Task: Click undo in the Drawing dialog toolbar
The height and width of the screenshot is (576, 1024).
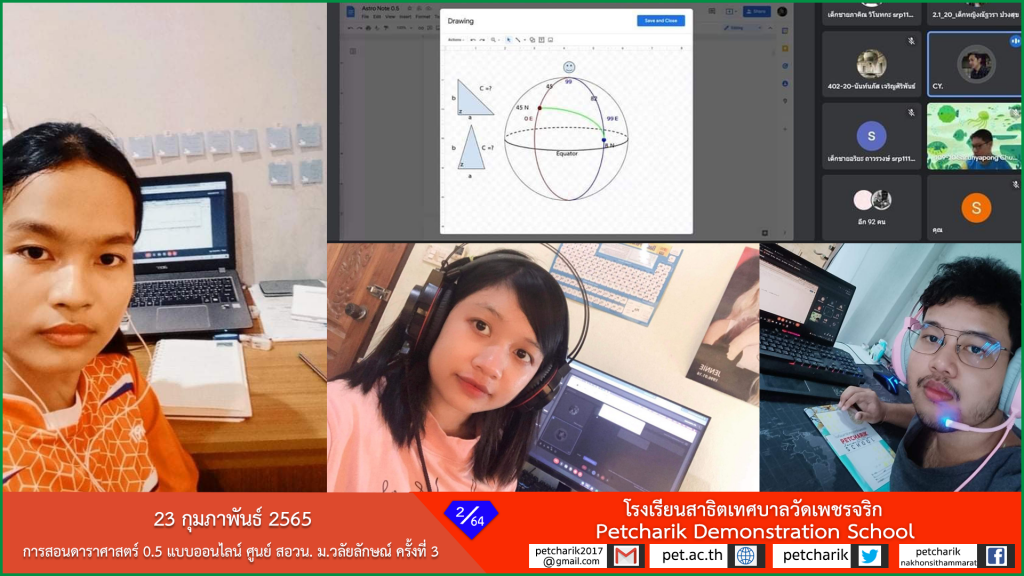Action: tap(473, 40)
